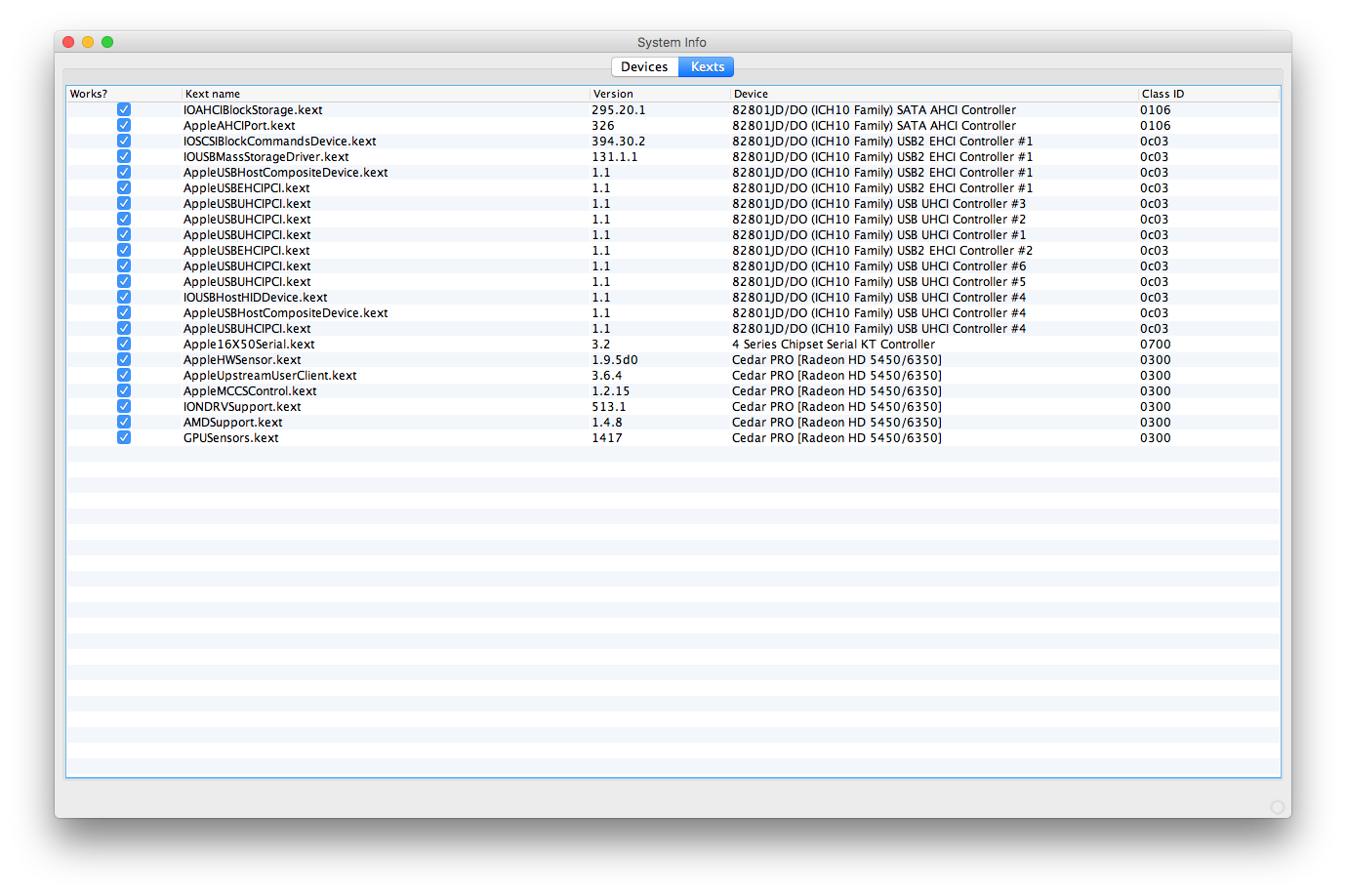Uncheck the IONDRVSupport.kext checkbox
The image size is (1346, 896).
tap(124, 407)
